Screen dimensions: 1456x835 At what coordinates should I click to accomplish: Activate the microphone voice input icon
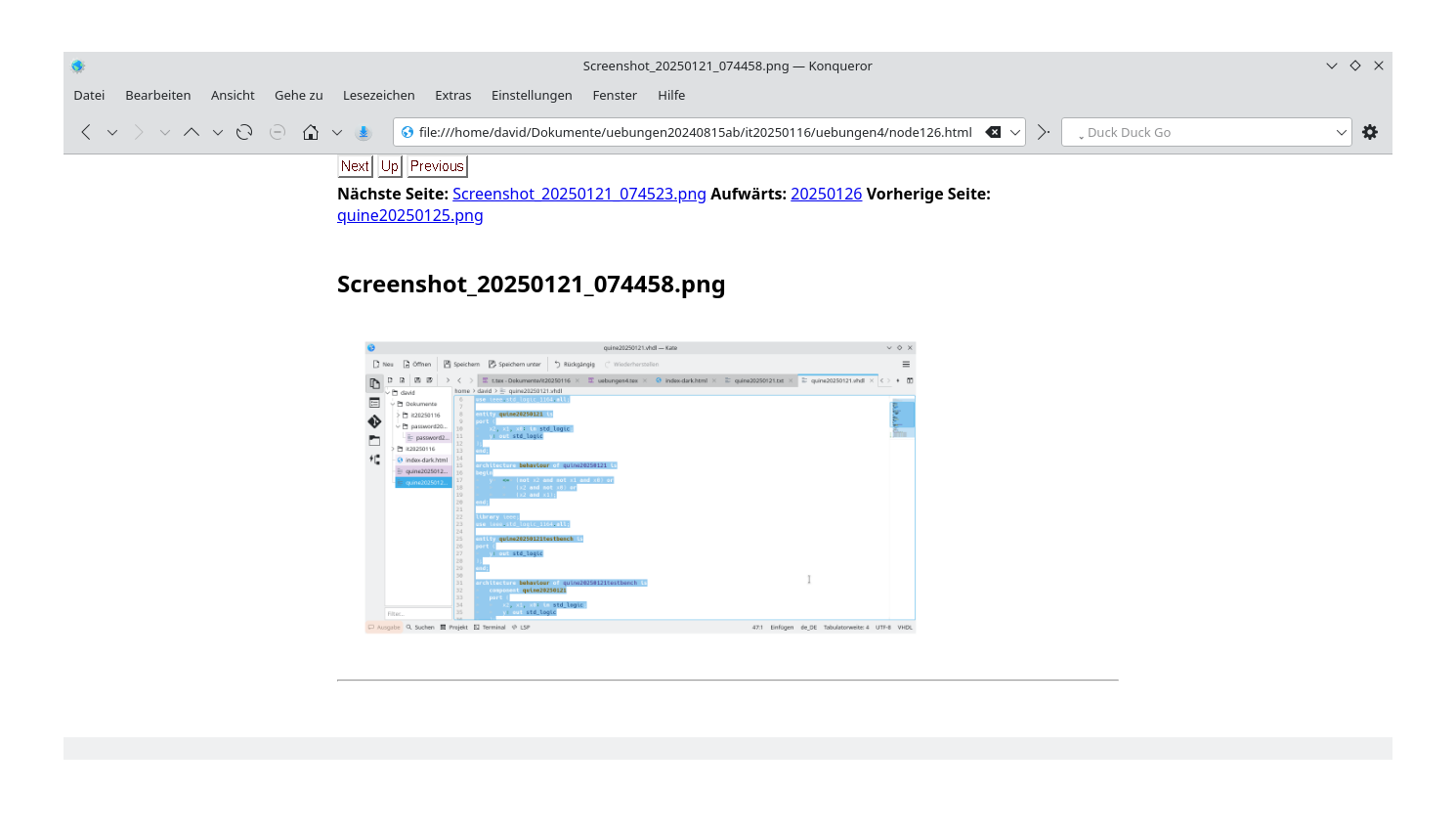[363, 132]
